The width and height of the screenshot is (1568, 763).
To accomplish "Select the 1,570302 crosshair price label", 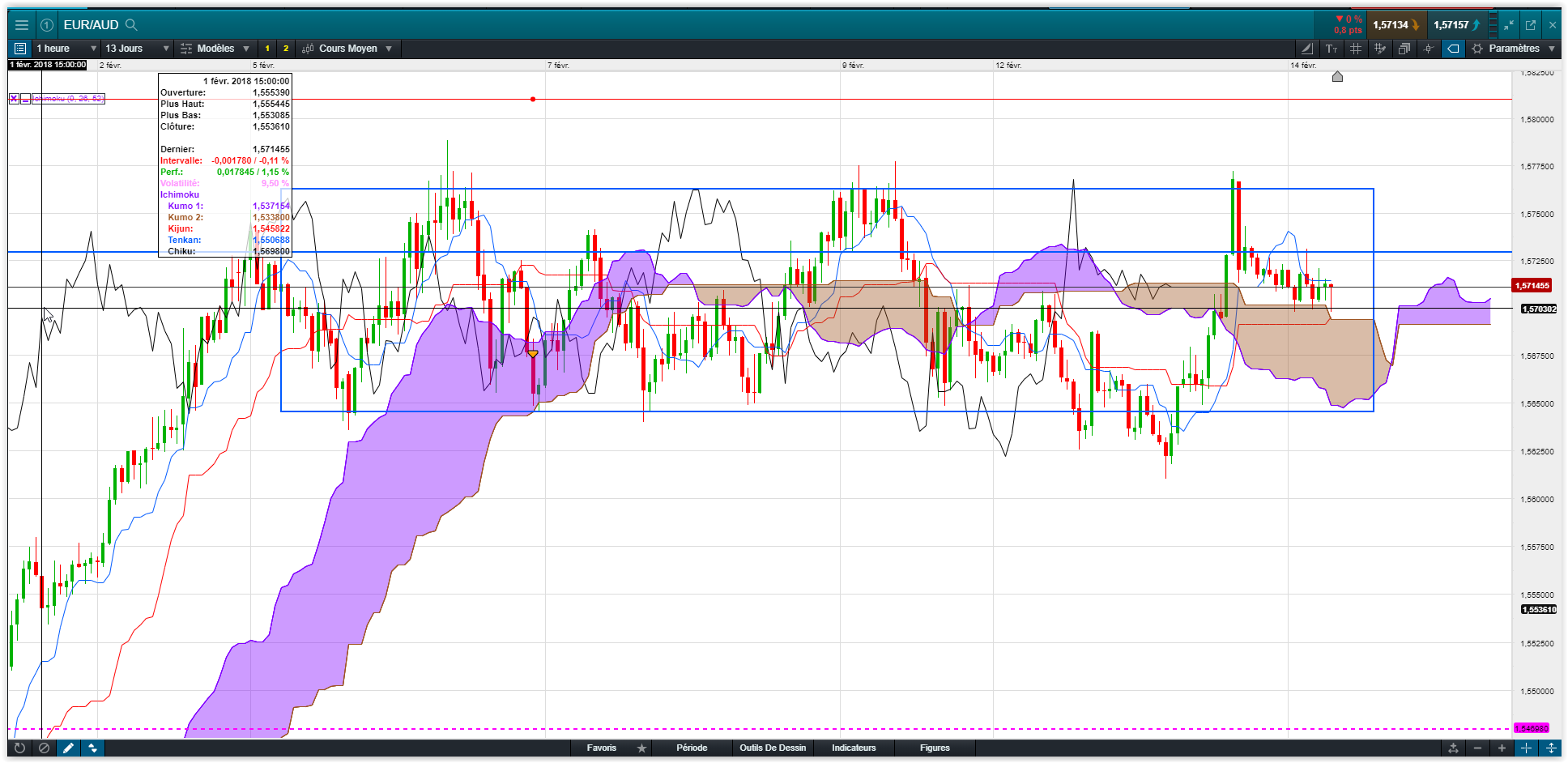I will point(1538,309).
